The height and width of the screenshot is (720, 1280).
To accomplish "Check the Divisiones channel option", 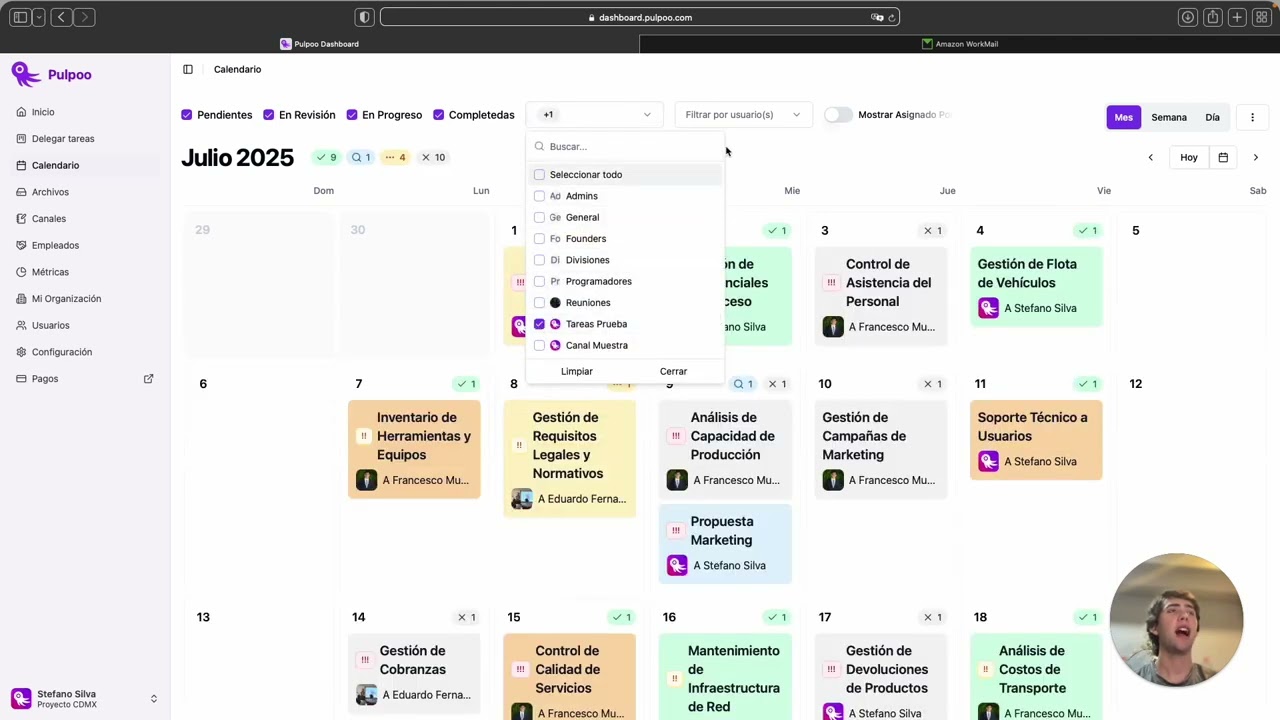I will 540,260.
